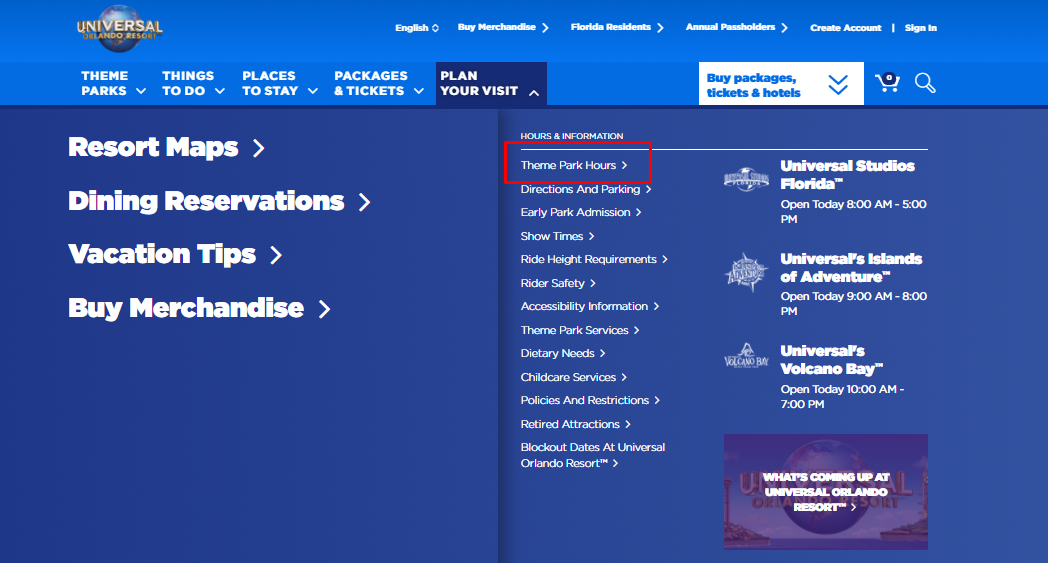Open the What's Coming Up promo image
This screenshot has height=563, width=1048.
click(x=825, y=491)
